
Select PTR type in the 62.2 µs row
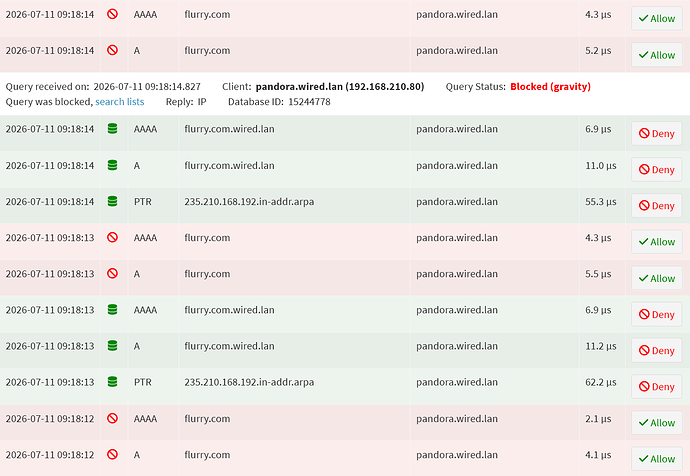[x=143, y=382]
